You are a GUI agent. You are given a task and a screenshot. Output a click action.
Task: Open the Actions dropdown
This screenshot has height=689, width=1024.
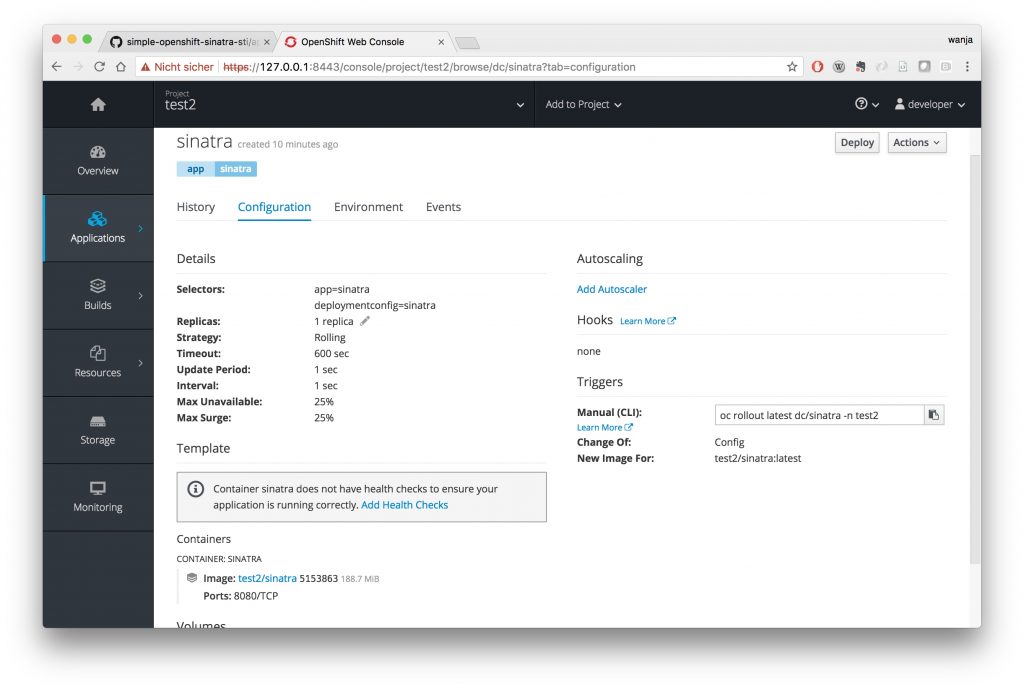point(916,142)
